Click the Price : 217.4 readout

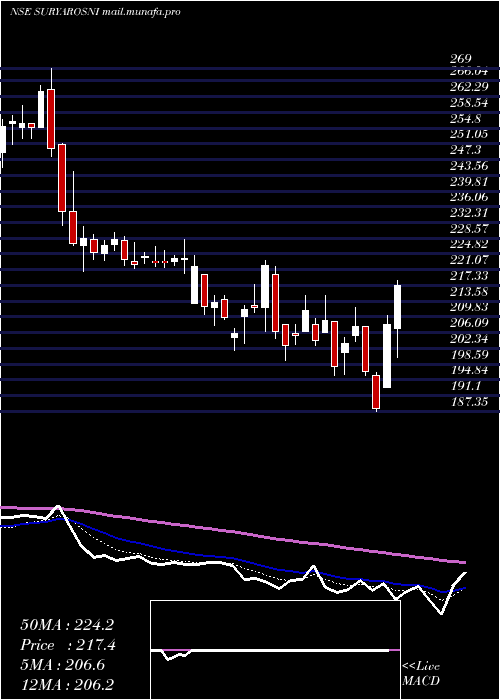click(68, 645)
